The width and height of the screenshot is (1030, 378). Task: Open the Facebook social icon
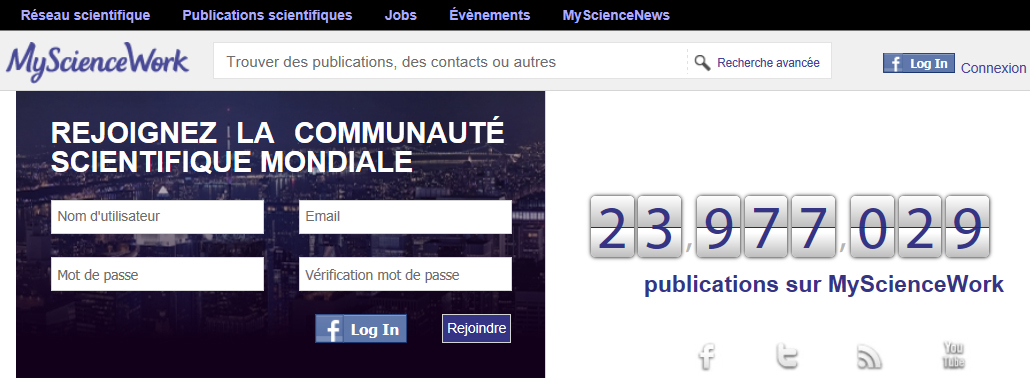pos(707,356)
